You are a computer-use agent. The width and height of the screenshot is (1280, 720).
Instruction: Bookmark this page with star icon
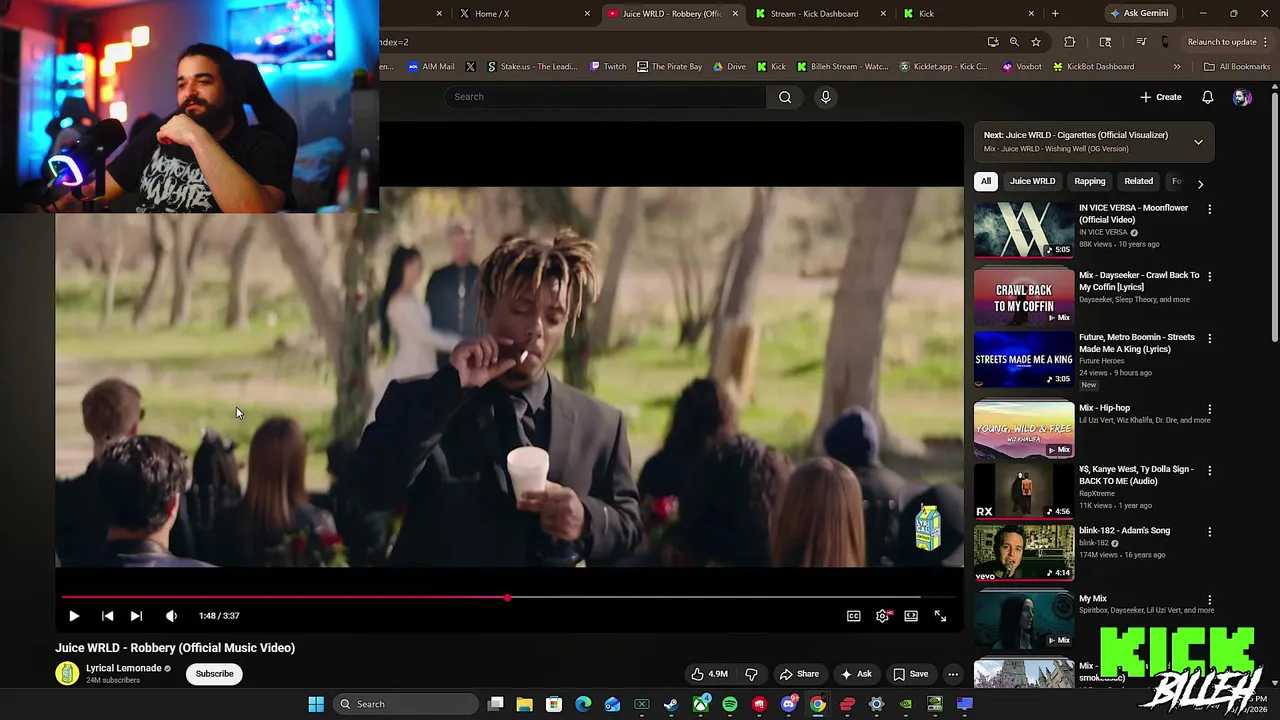pos(1036,42)
